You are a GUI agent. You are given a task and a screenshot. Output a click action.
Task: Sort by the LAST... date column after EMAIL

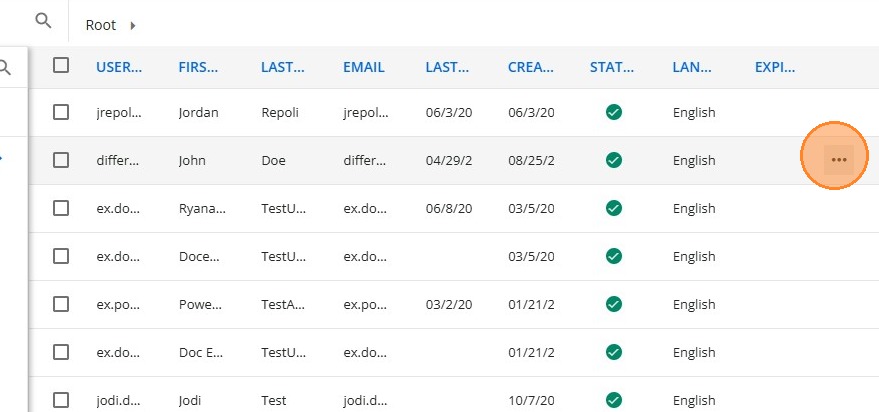point(447,67)
